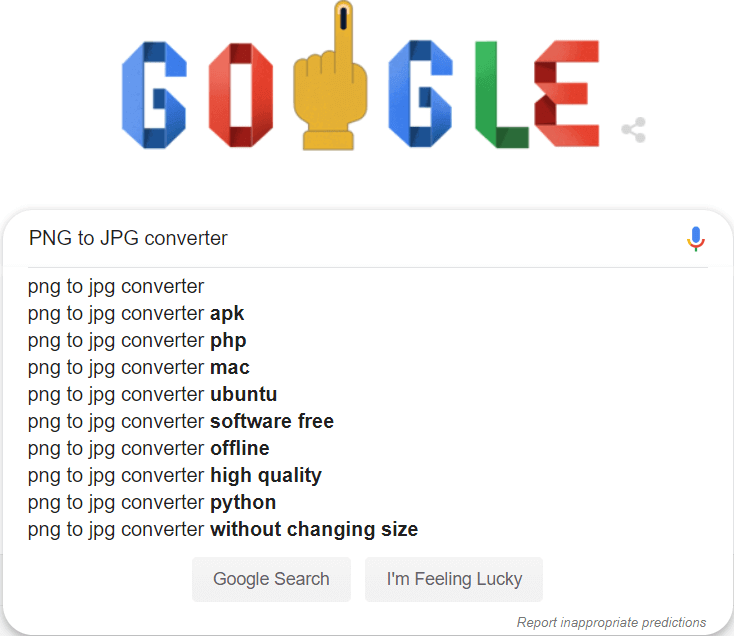Image resolution: width=734 pixels, height=636 pixels.
Task: Click the voice search microphone icon
Action: click(696, 239)
